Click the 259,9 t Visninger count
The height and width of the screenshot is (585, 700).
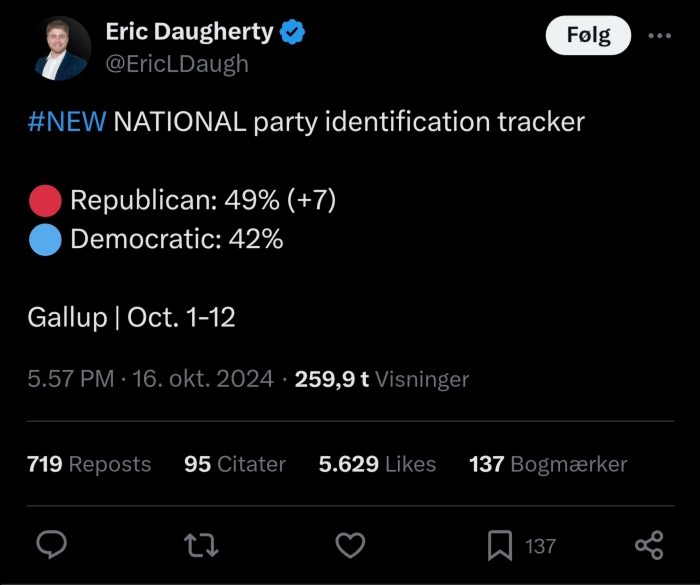pyautogui.click(x=382, y=379)
